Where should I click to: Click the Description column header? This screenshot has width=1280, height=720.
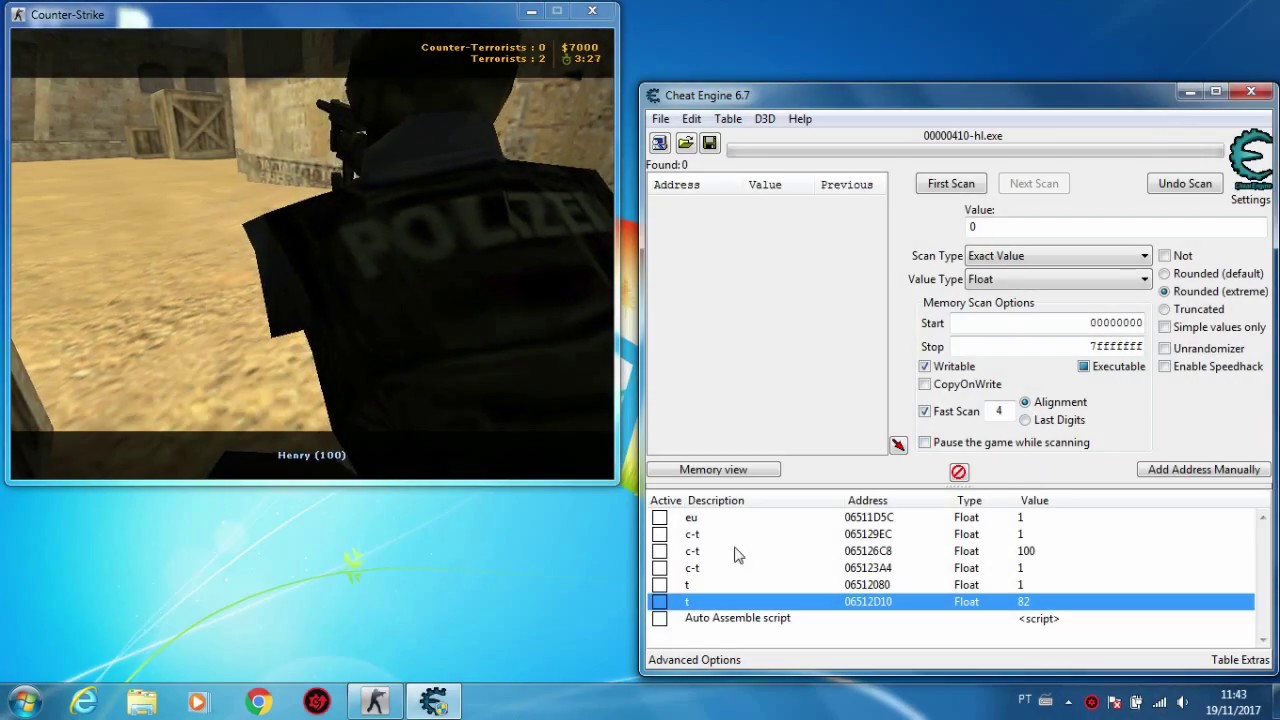716,501
